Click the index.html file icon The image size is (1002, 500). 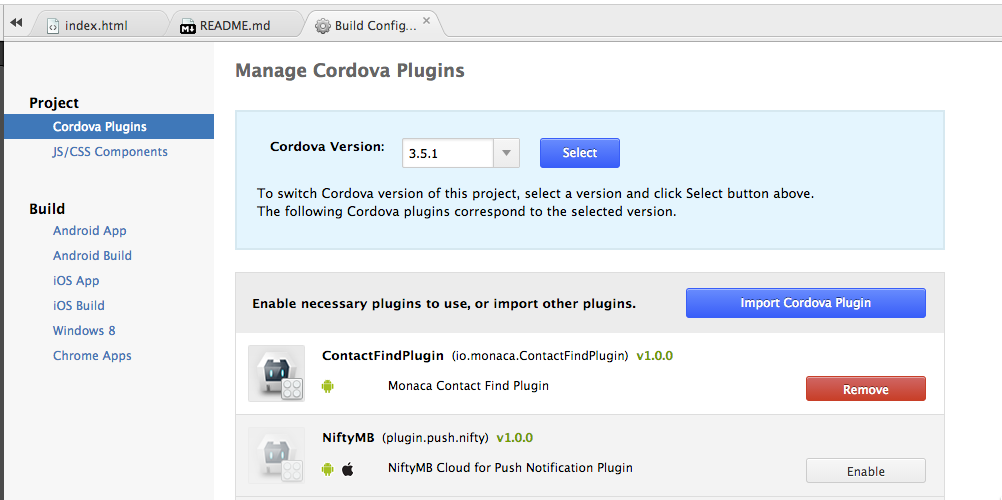pos(53,26)
